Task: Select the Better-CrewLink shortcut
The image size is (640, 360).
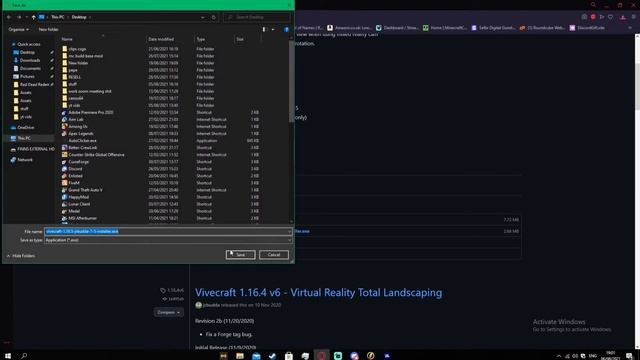Action: [x=82, y=147]
